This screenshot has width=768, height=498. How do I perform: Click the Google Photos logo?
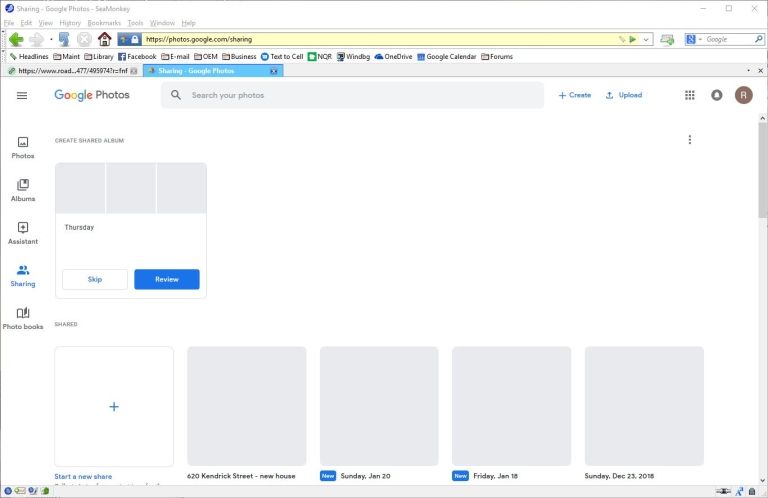pos(92,95)
